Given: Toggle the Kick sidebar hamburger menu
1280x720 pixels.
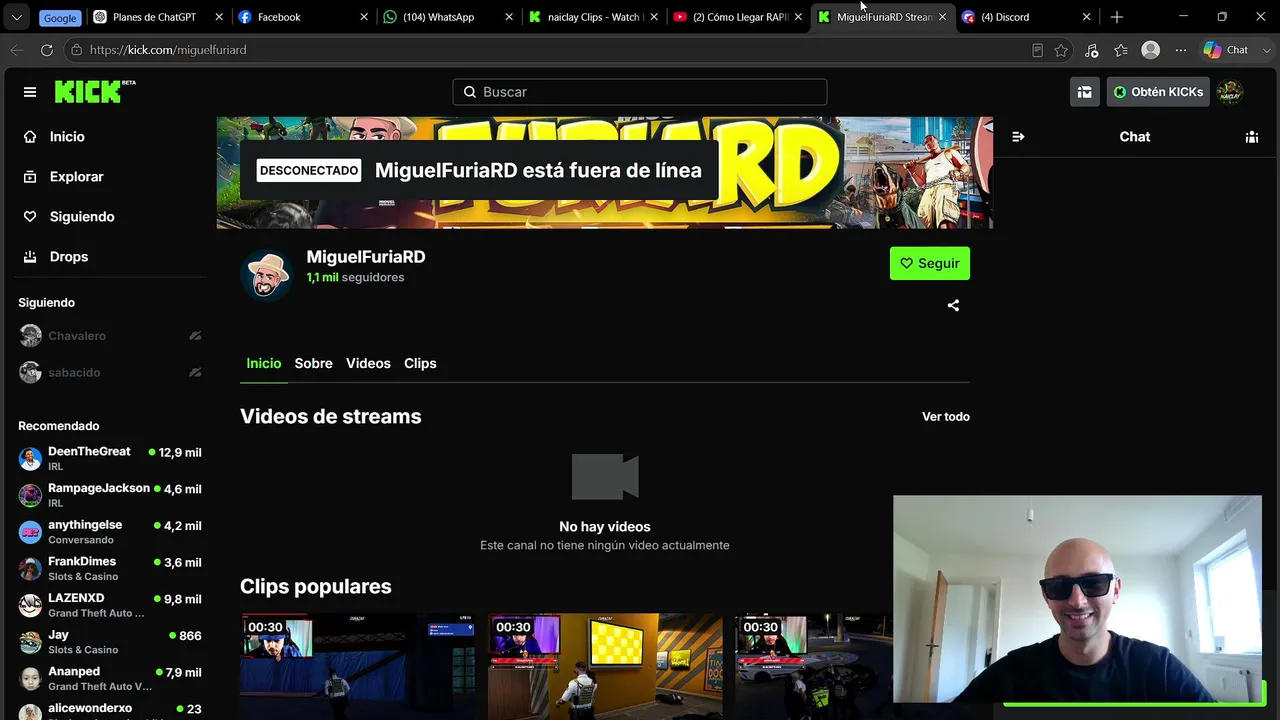Looking at the screenshot, I should tap(30, 92).
